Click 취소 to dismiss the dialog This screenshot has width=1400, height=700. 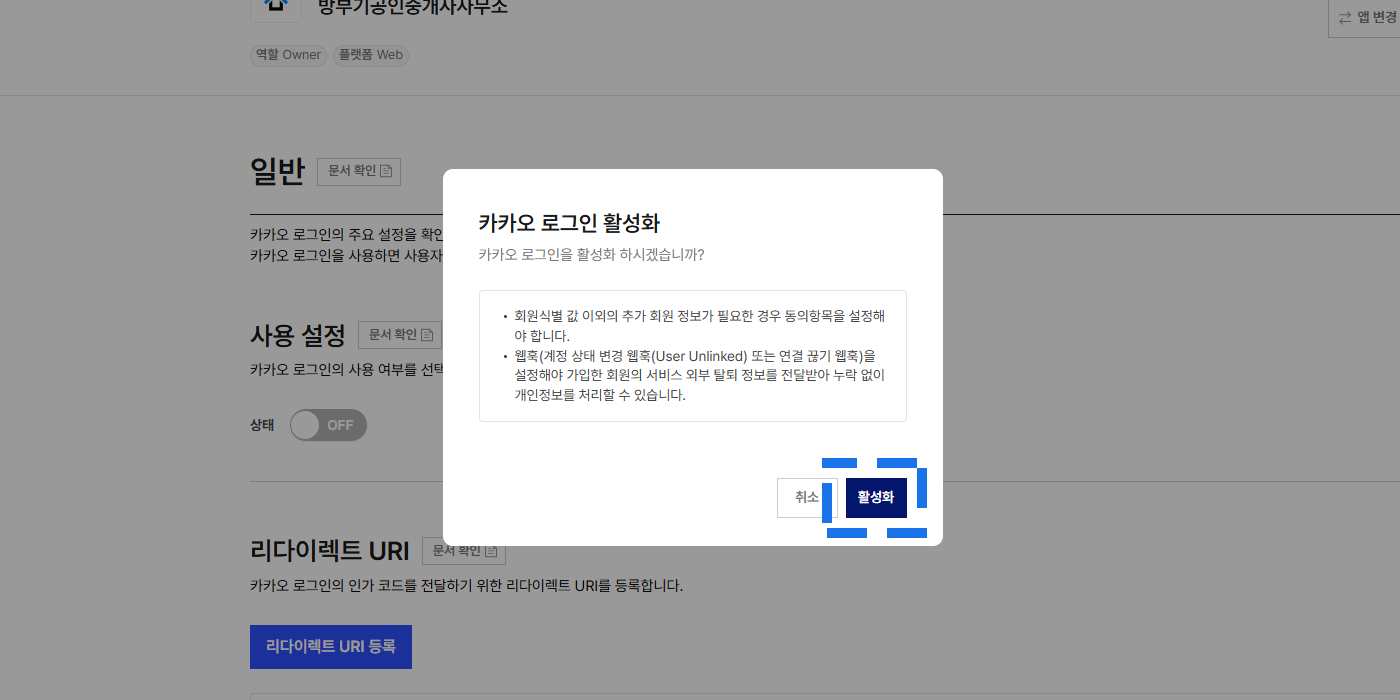tap(806, 498)
